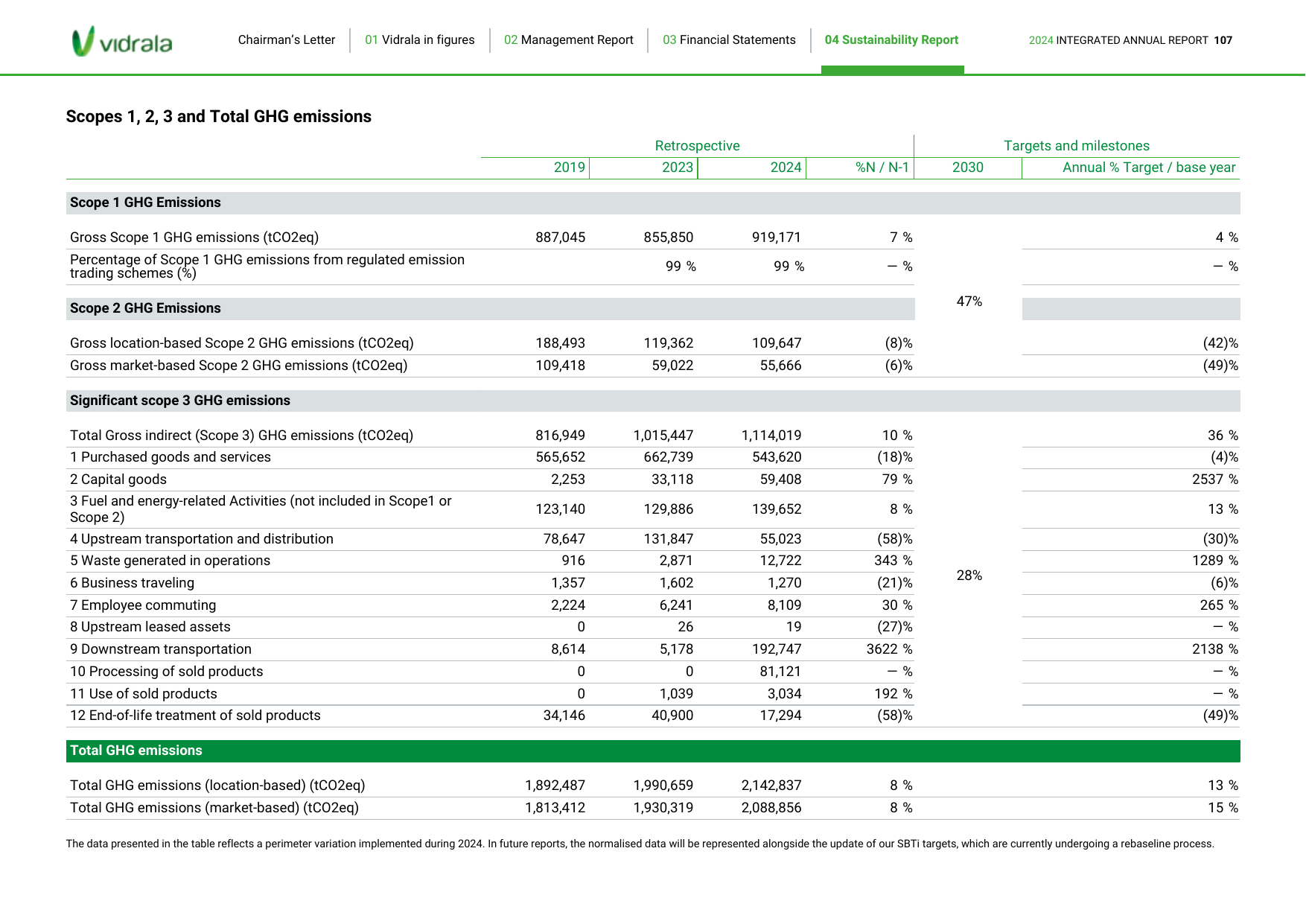
Task: Click page number 107 in header
Action: [1223, 40]
